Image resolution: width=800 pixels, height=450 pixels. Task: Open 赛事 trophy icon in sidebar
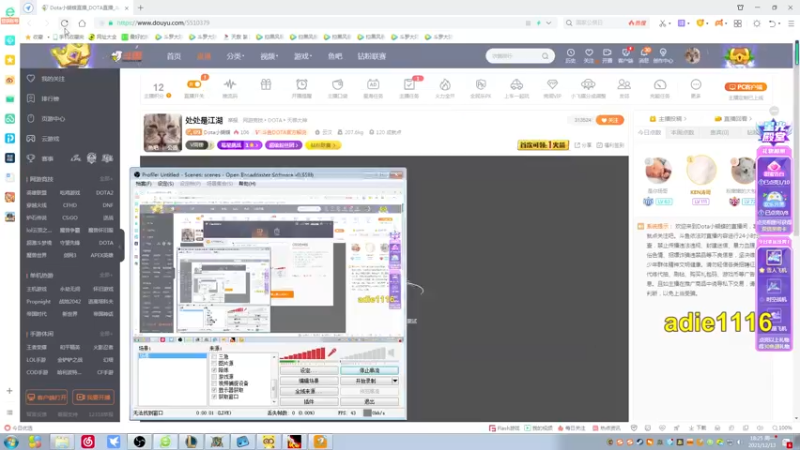pyautogui.click(x=31, y=158)
